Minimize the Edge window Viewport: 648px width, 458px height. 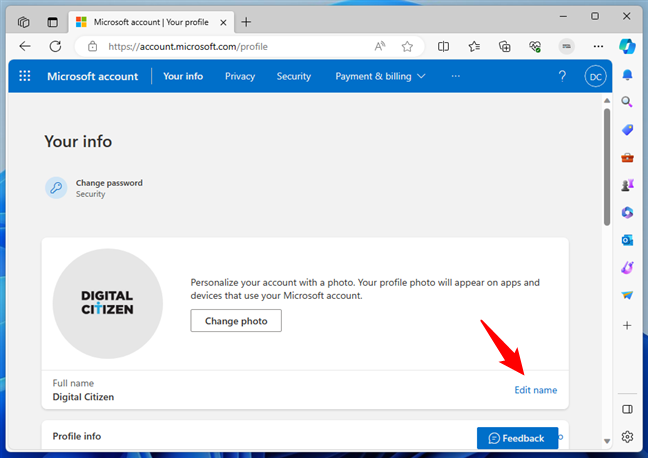(x=563, y=16)
